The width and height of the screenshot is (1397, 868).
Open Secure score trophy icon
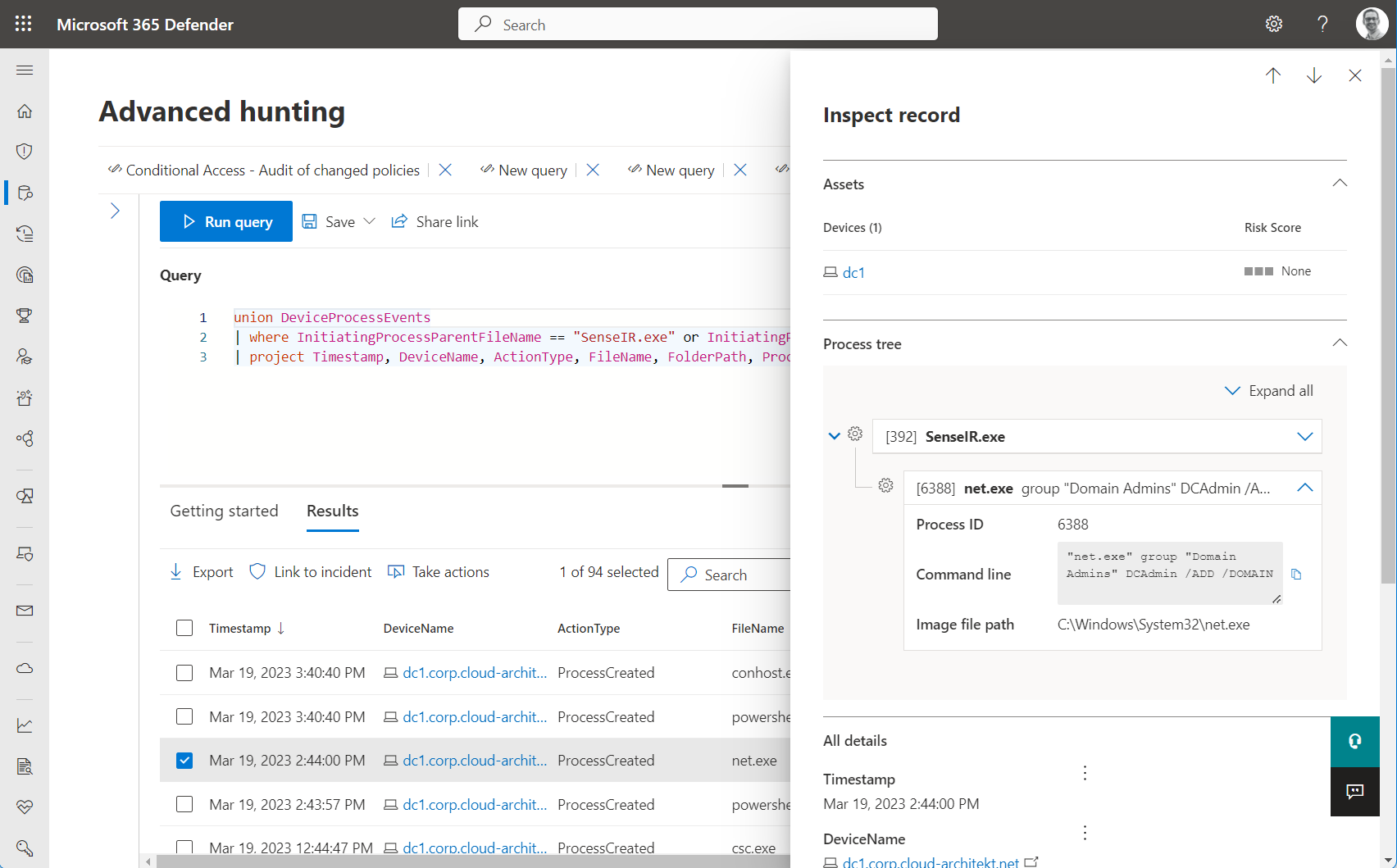(25, 316)
